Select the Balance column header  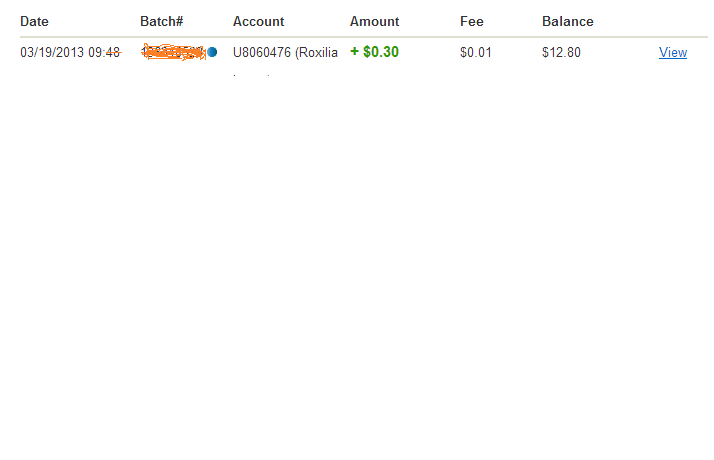[x=568, y=21]
